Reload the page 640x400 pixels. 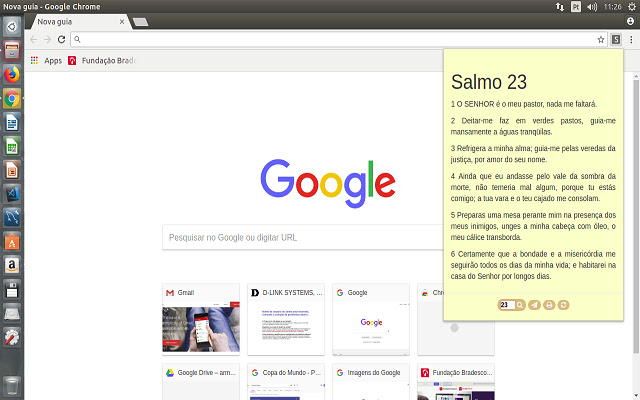[61, 40]
